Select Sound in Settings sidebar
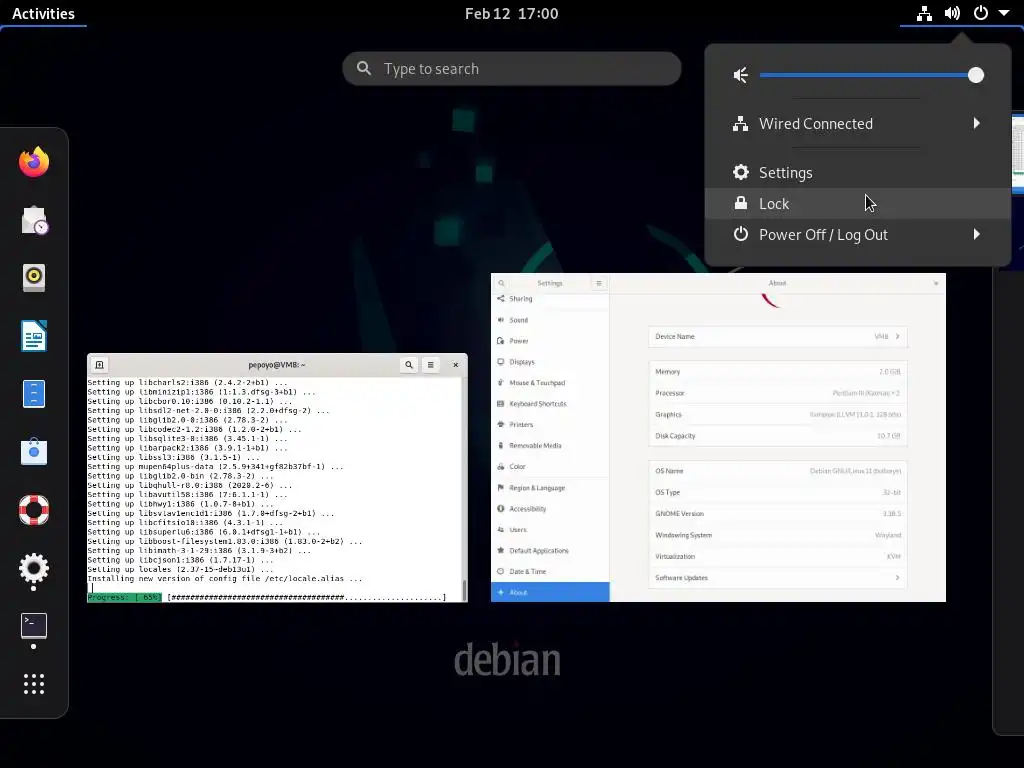 [550, 320]
